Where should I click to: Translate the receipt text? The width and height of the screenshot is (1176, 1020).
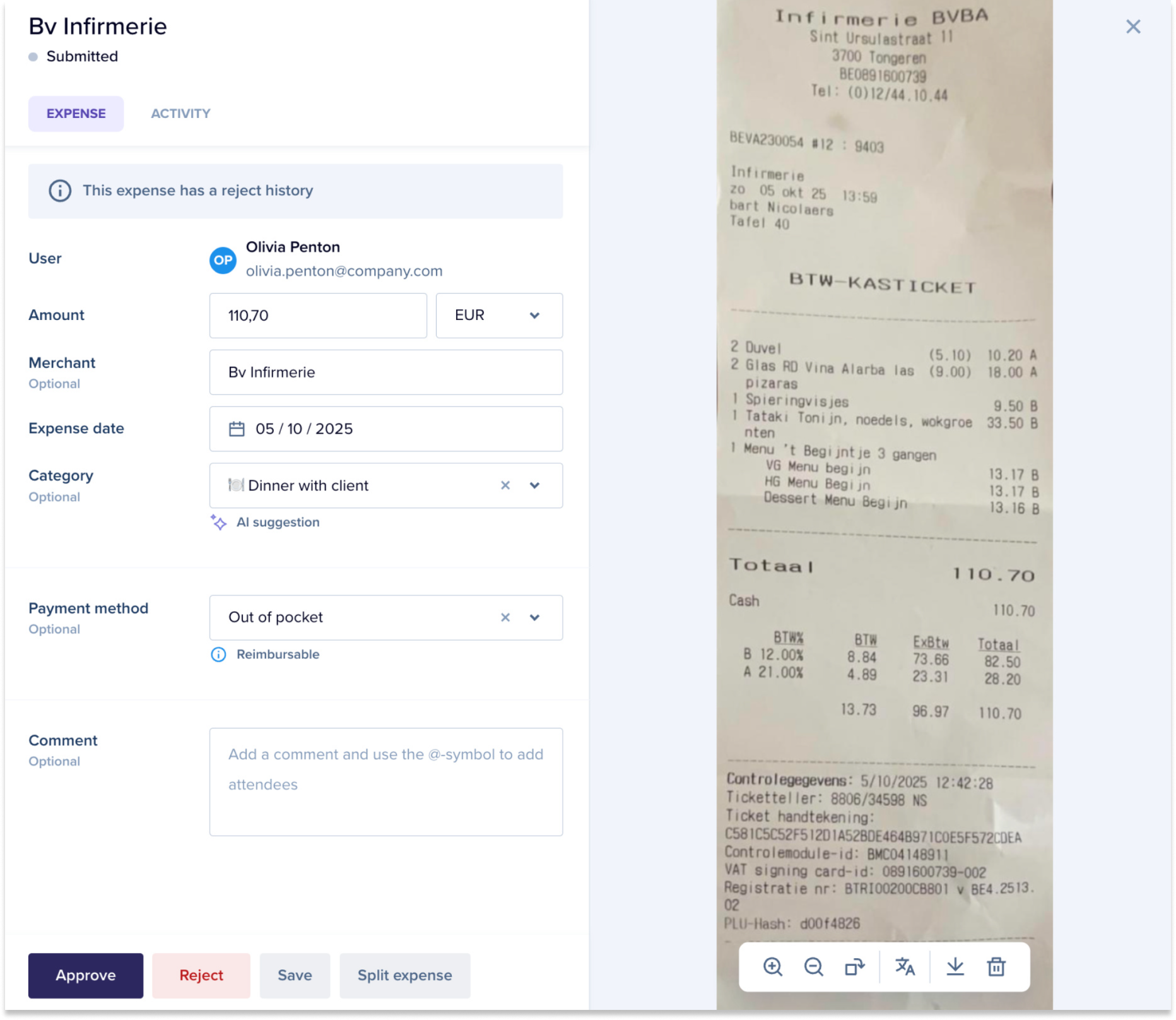point(905,966)
